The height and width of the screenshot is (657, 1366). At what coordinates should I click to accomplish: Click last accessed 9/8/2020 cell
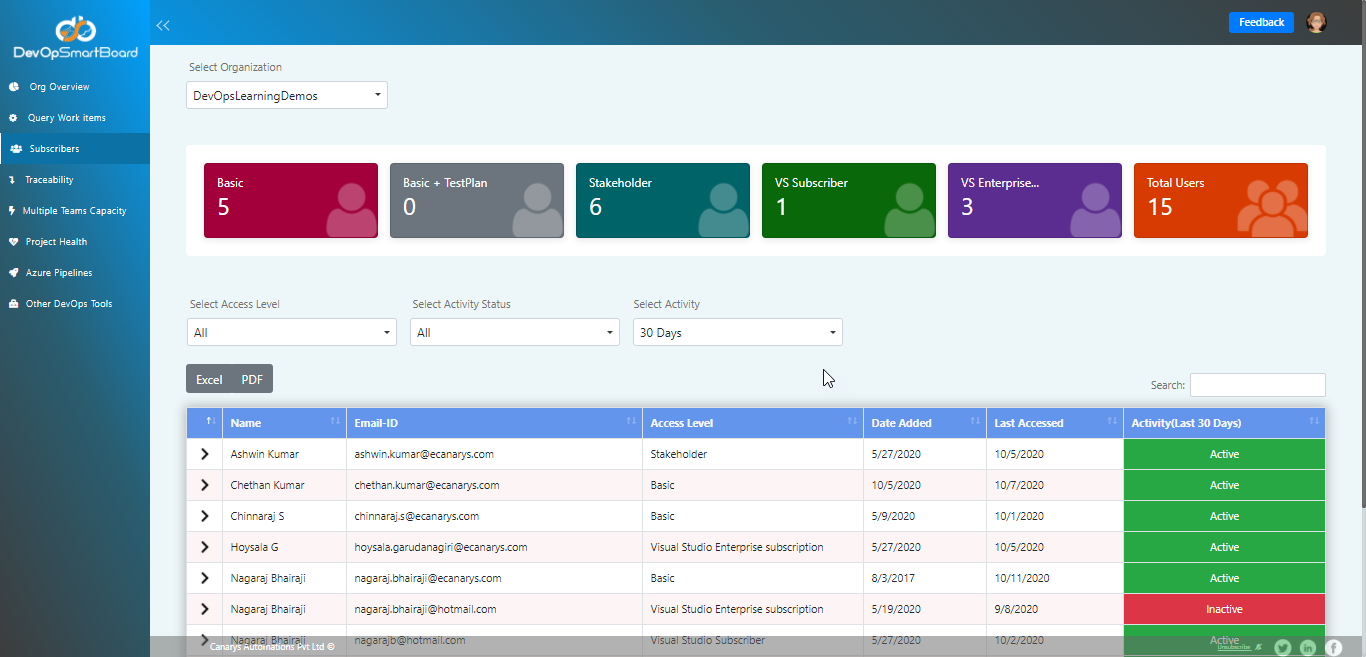(x=1054, y=609)
